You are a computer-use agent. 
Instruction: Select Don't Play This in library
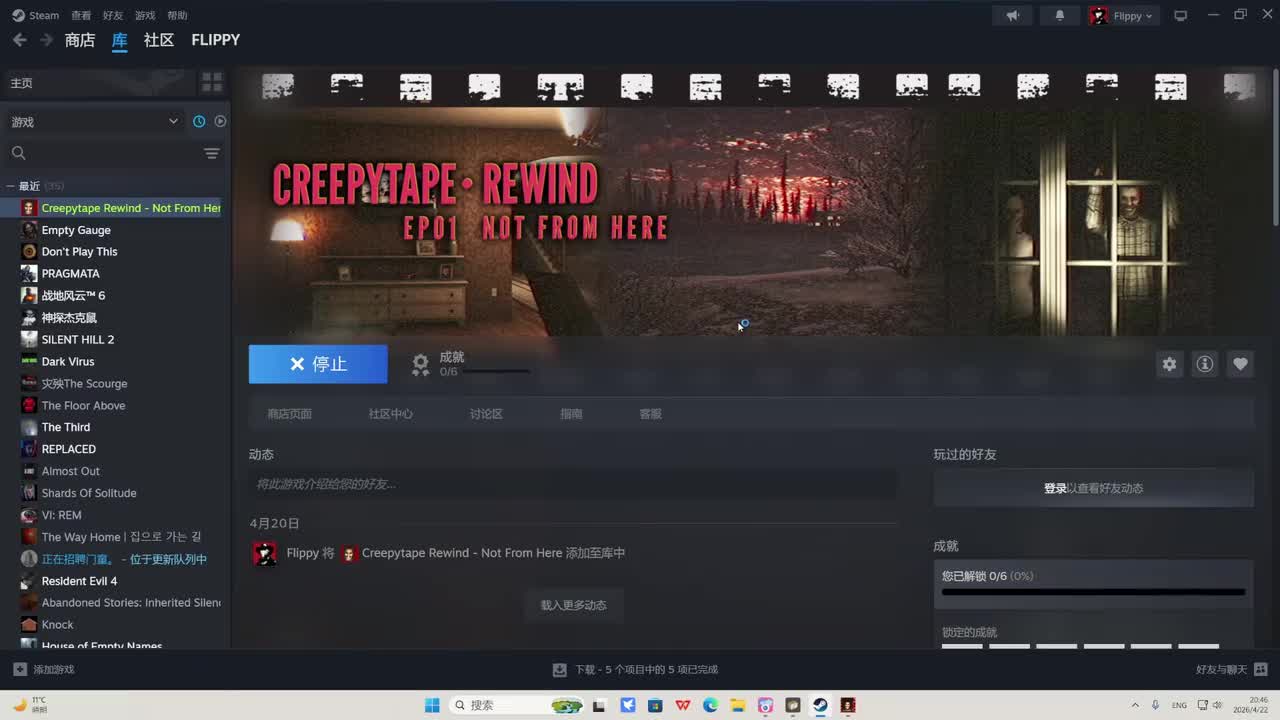click(x=79, y=252)
